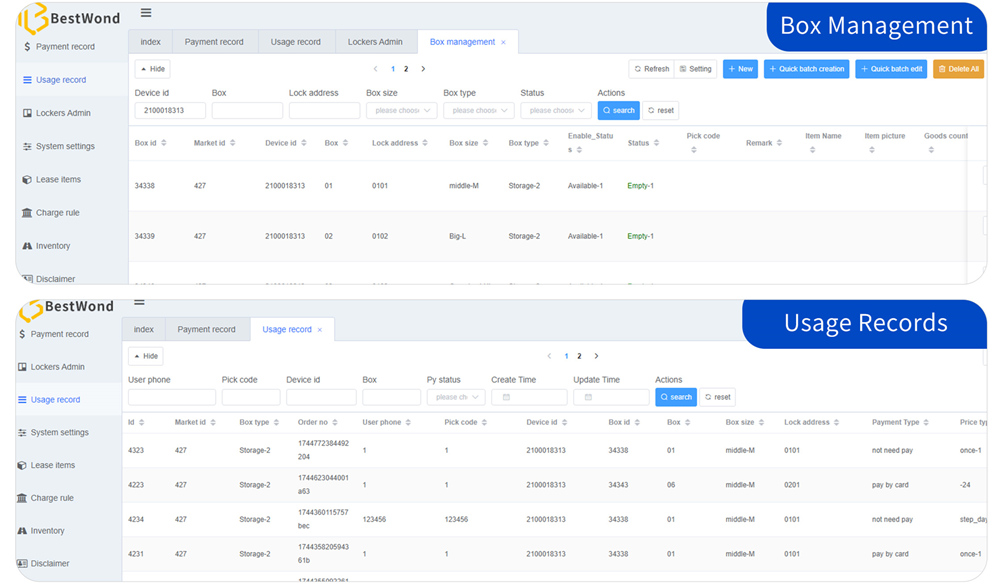This screenshot has height=587, width=1000.
Task: Switch to Payment record tab in Usage Records
Action: click(206, 329)
